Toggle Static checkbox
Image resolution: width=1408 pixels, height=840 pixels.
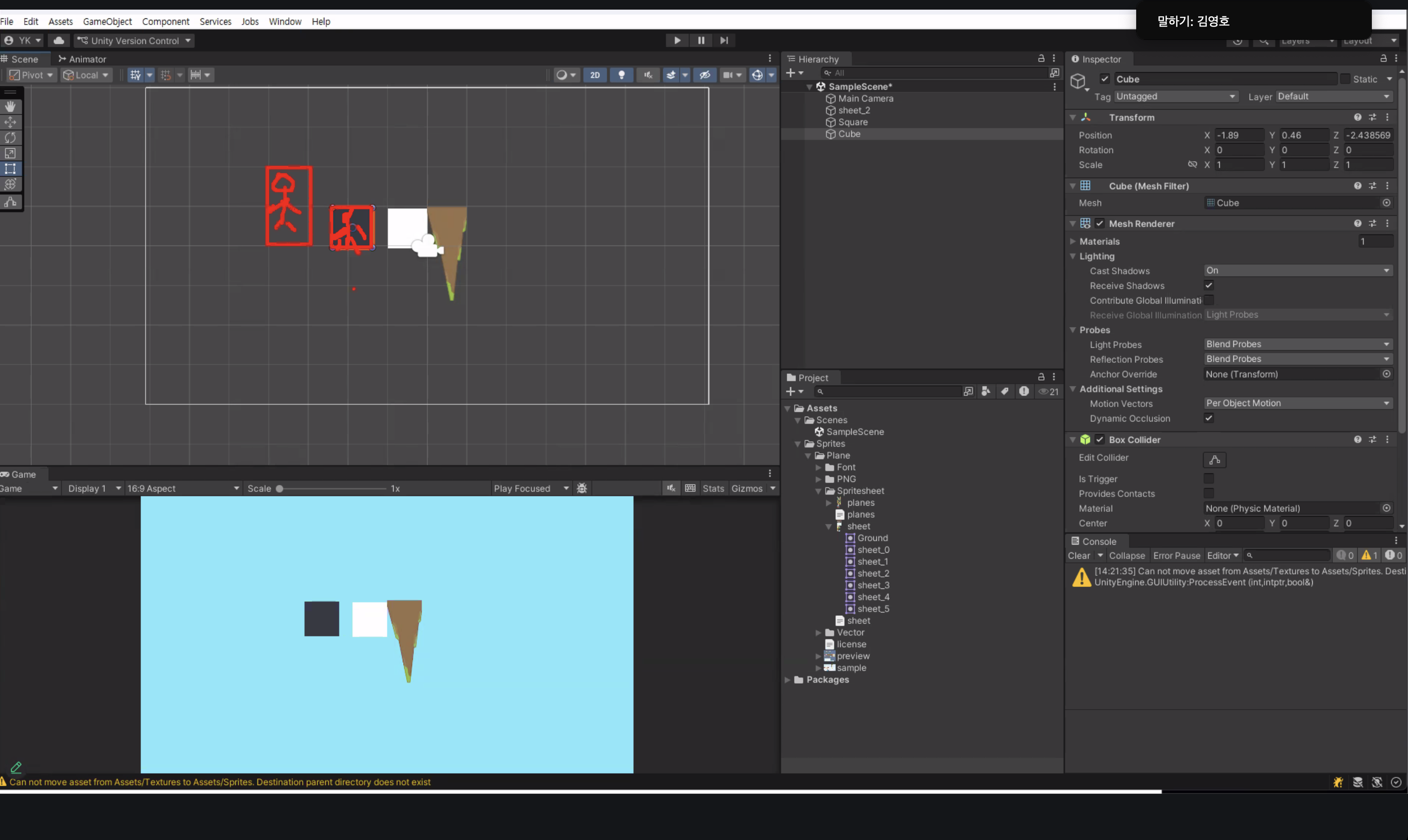1345,79
